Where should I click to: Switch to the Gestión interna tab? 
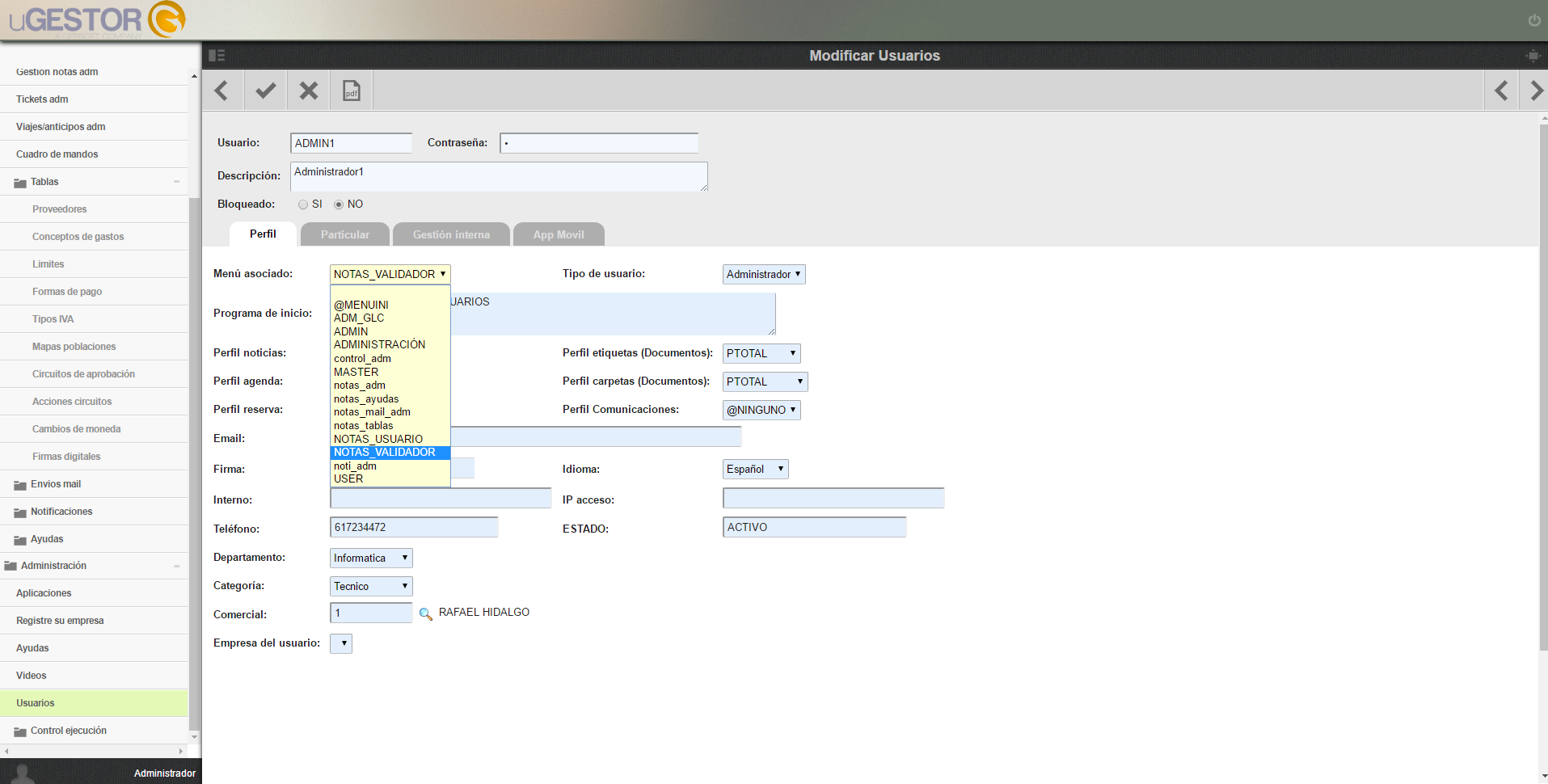coord(451,234)
